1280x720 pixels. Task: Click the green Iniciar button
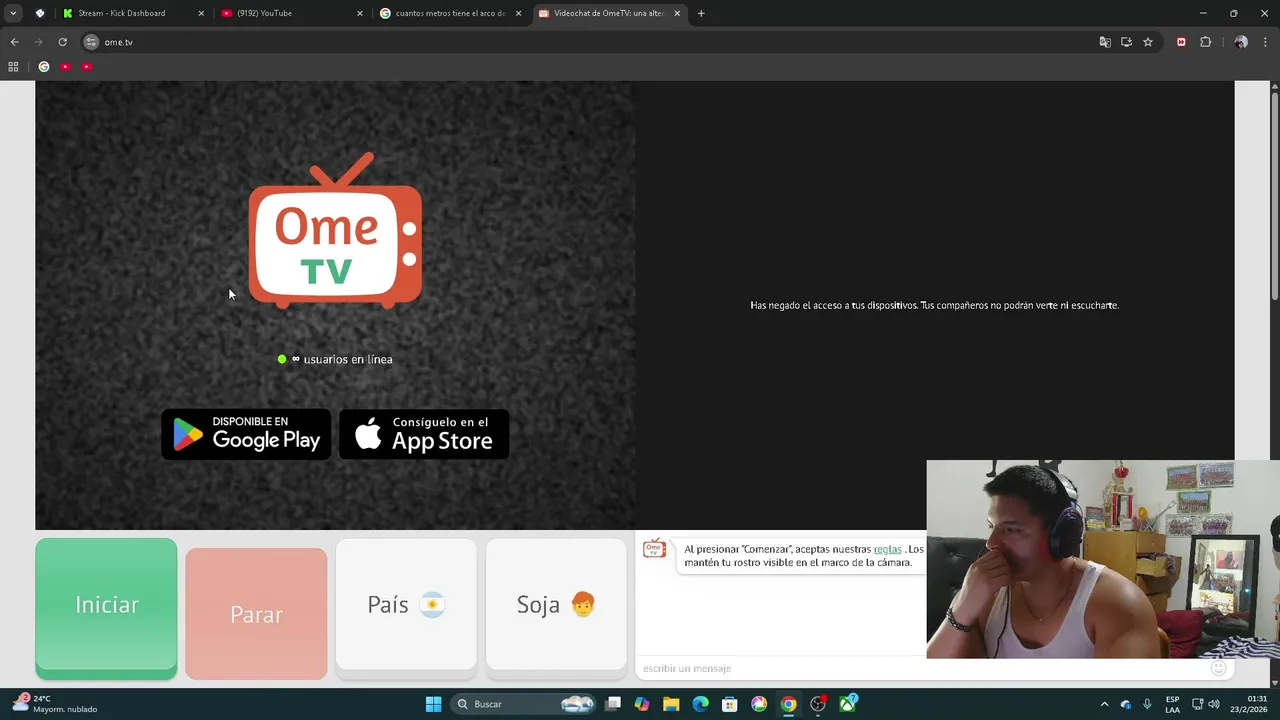106,608
